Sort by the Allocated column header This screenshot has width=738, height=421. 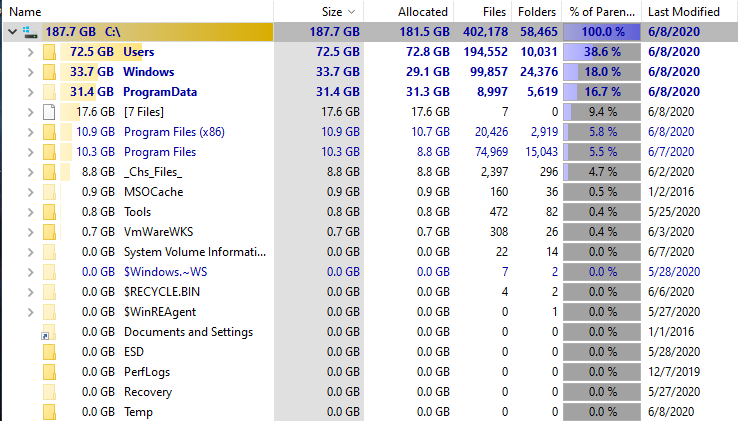(x=409, y=12)
